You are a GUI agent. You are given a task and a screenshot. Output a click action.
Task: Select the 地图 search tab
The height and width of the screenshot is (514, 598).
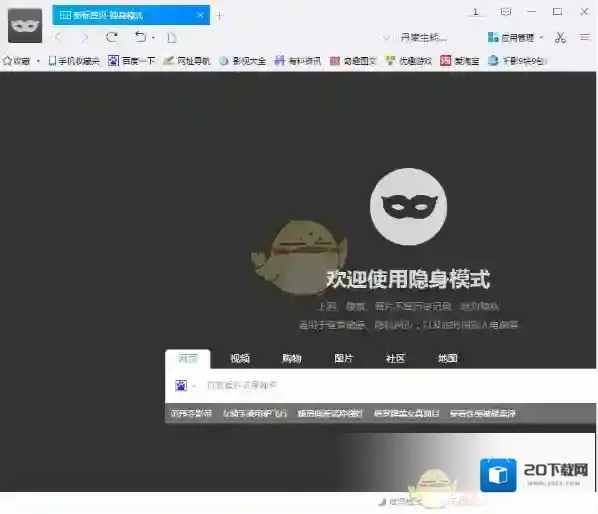pos(447,358)
